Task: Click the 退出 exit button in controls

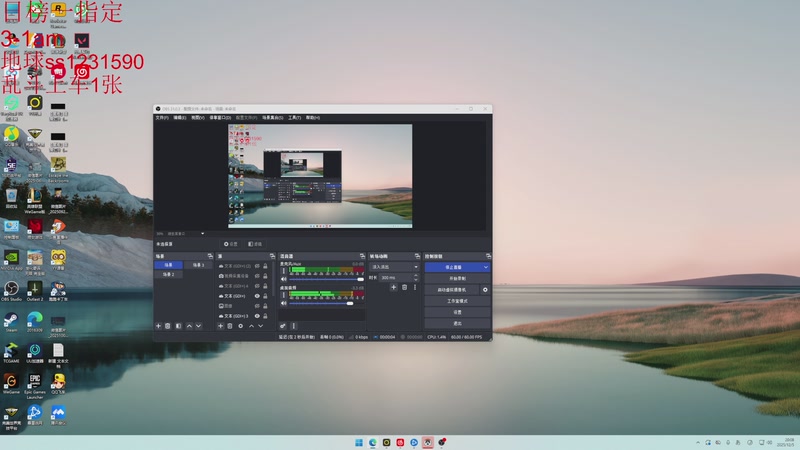Action: (456, 323)
